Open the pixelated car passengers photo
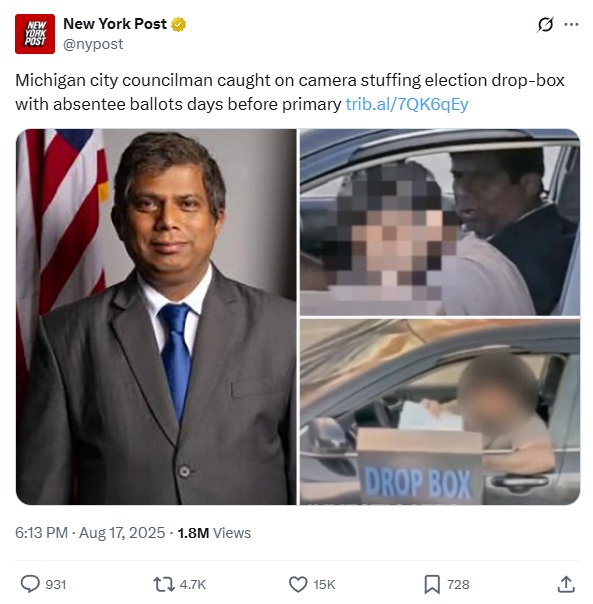 pyautogui.click(x=440, y=222)
